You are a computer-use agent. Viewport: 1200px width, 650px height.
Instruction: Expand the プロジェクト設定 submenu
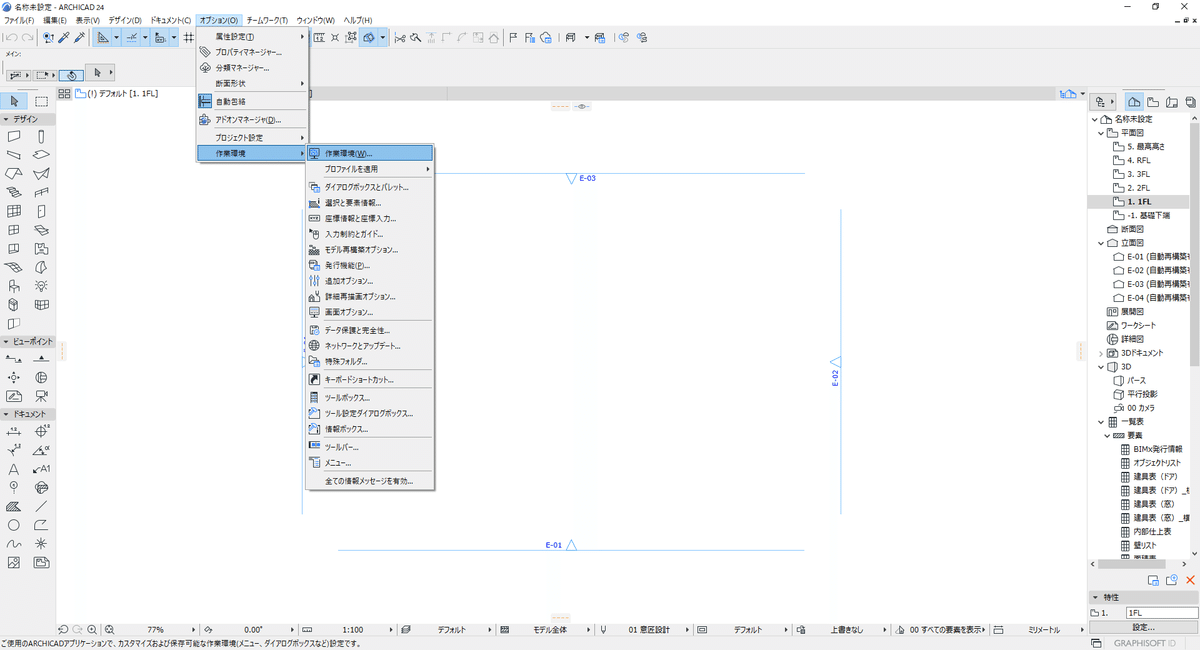point(253,138)
